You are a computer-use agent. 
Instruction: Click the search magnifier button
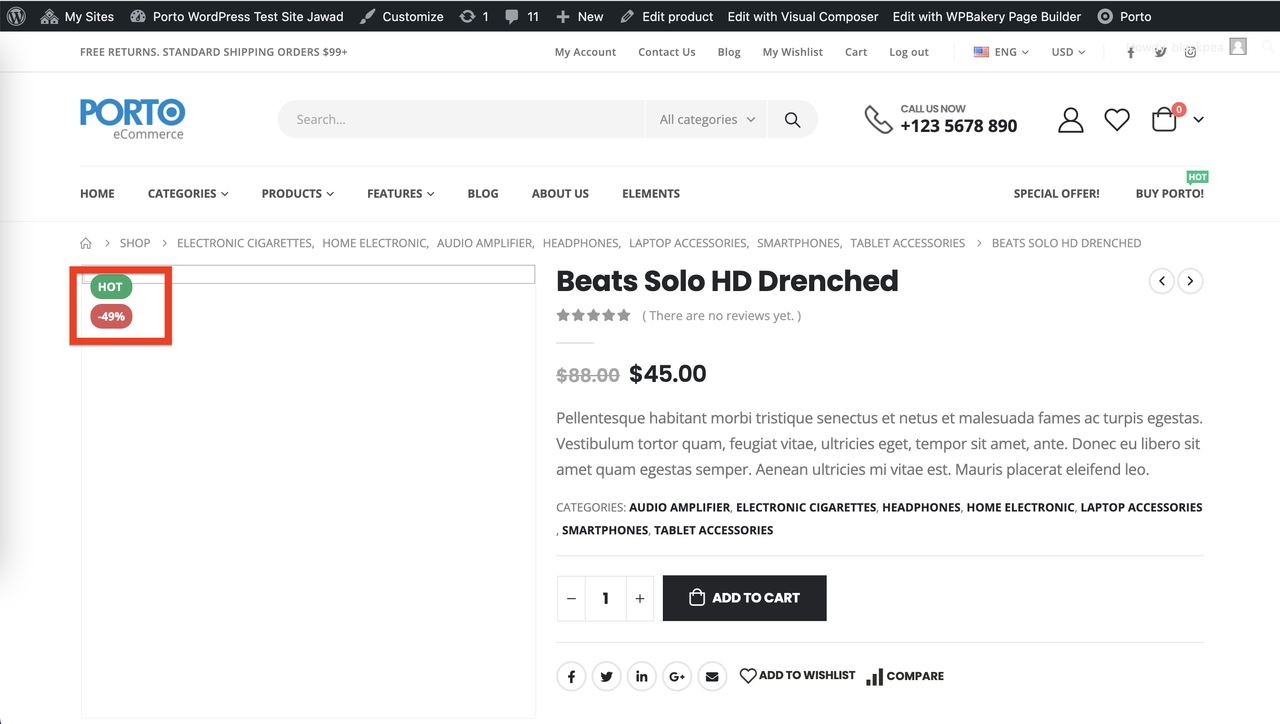tap(792, 119)
